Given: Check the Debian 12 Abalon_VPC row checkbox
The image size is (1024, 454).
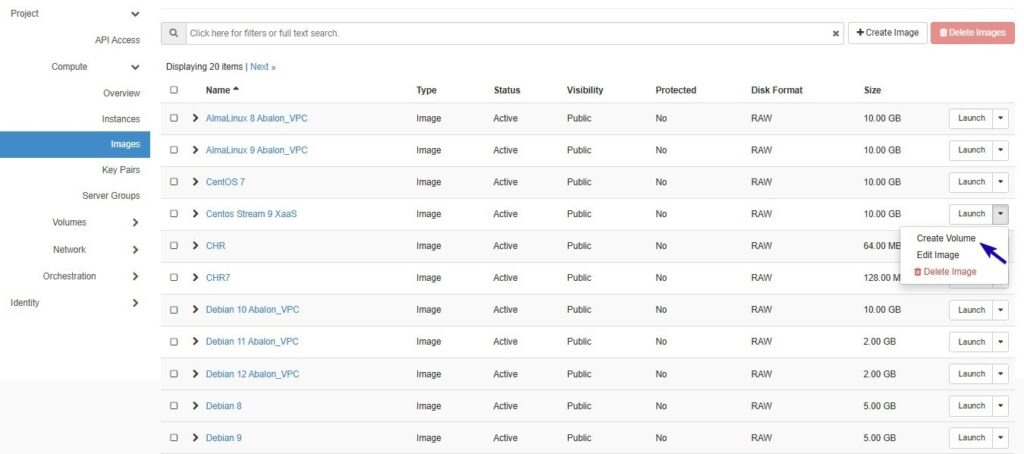Looking at the screenshot, I should click(x=174, y=374).
